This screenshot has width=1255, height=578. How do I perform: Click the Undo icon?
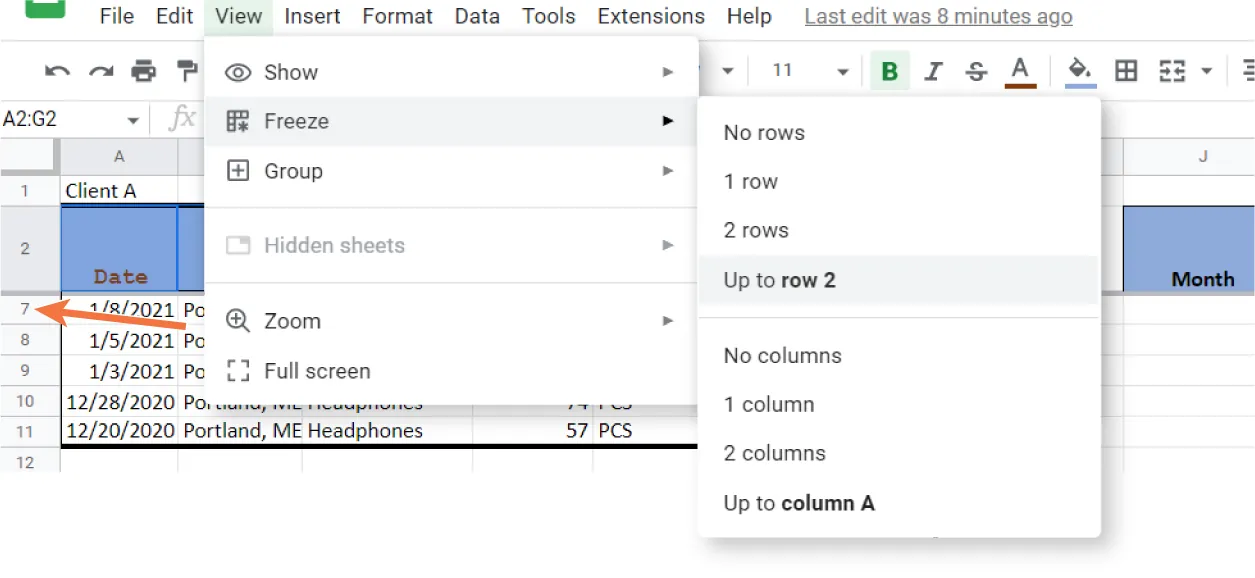(x=57, y=71)
